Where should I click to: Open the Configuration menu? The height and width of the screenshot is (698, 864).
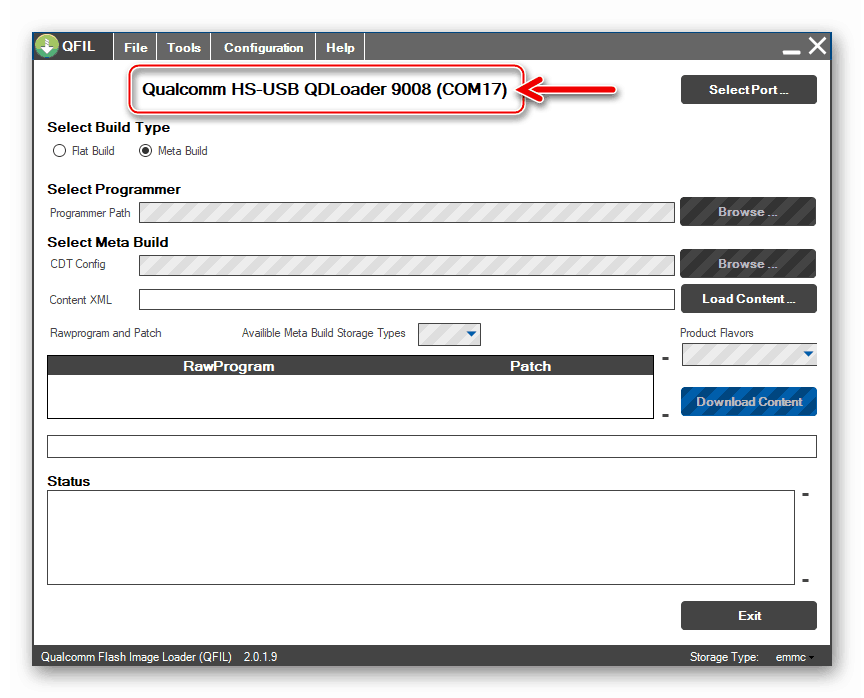(263, 47)
